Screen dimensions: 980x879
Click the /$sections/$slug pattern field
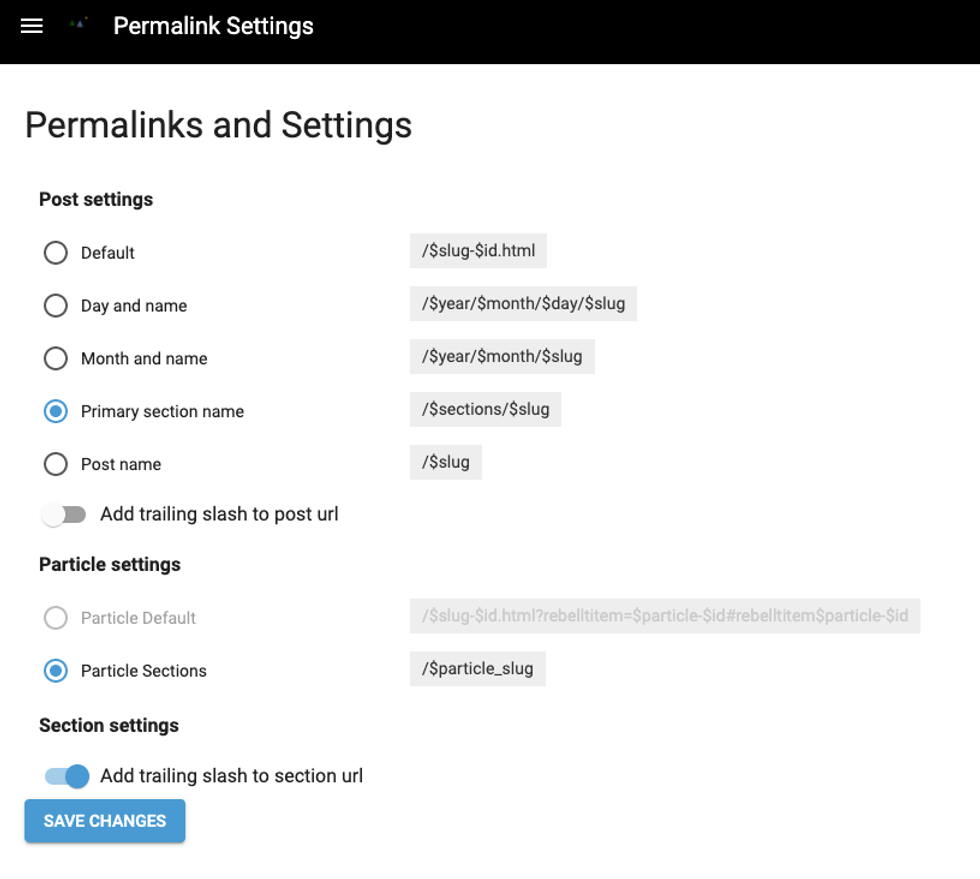tap(485, 409)
